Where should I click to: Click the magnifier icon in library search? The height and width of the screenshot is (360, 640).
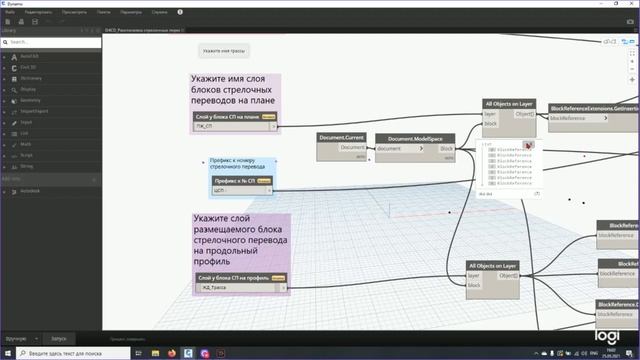[5, 42]
